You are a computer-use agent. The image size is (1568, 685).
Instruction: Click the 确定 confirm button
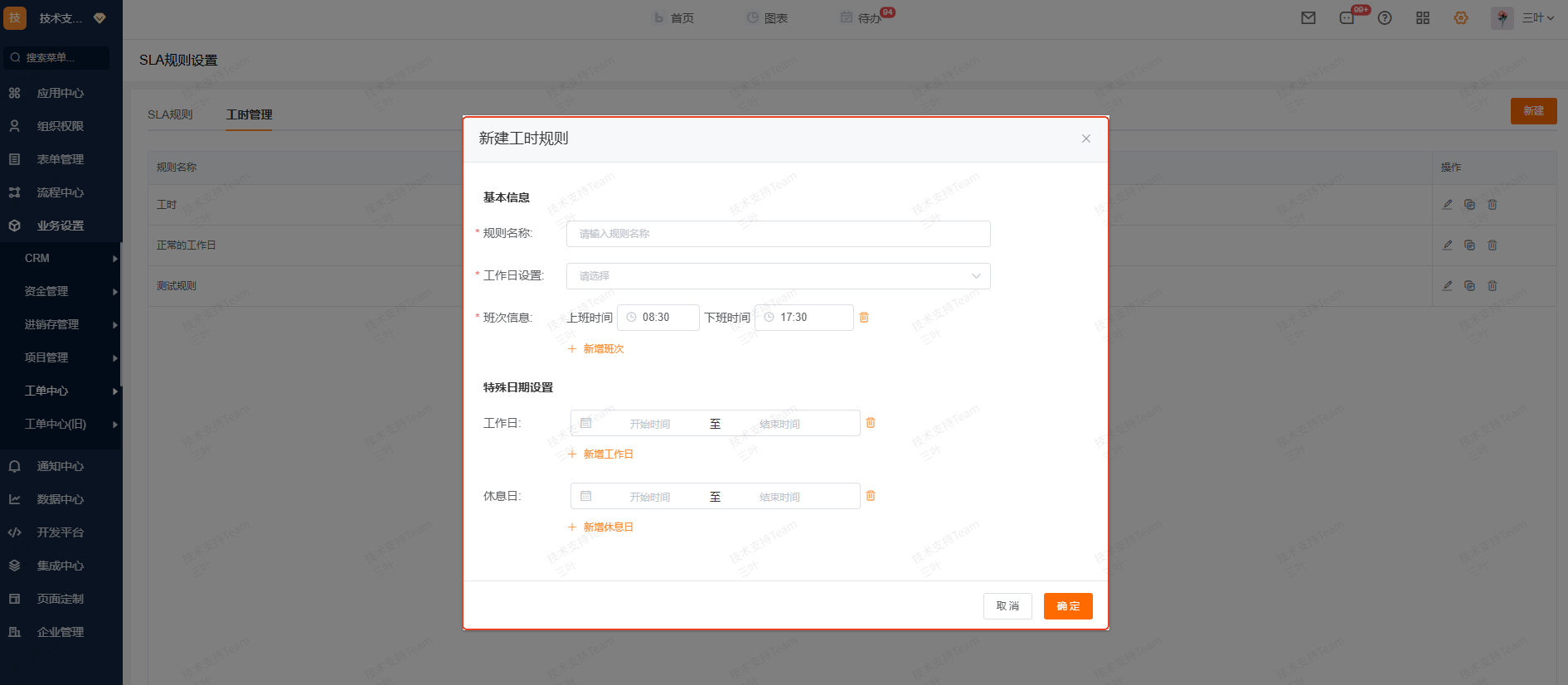click(1068, 606)
